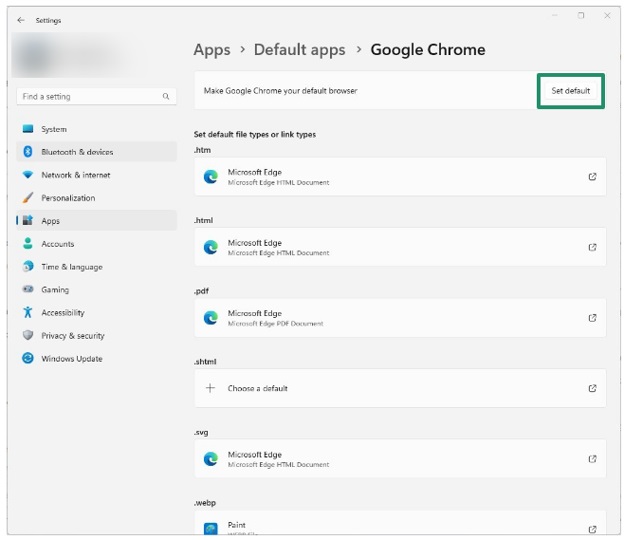
Task: Click Edge icon in the .html row
Action: pos(211,247)
